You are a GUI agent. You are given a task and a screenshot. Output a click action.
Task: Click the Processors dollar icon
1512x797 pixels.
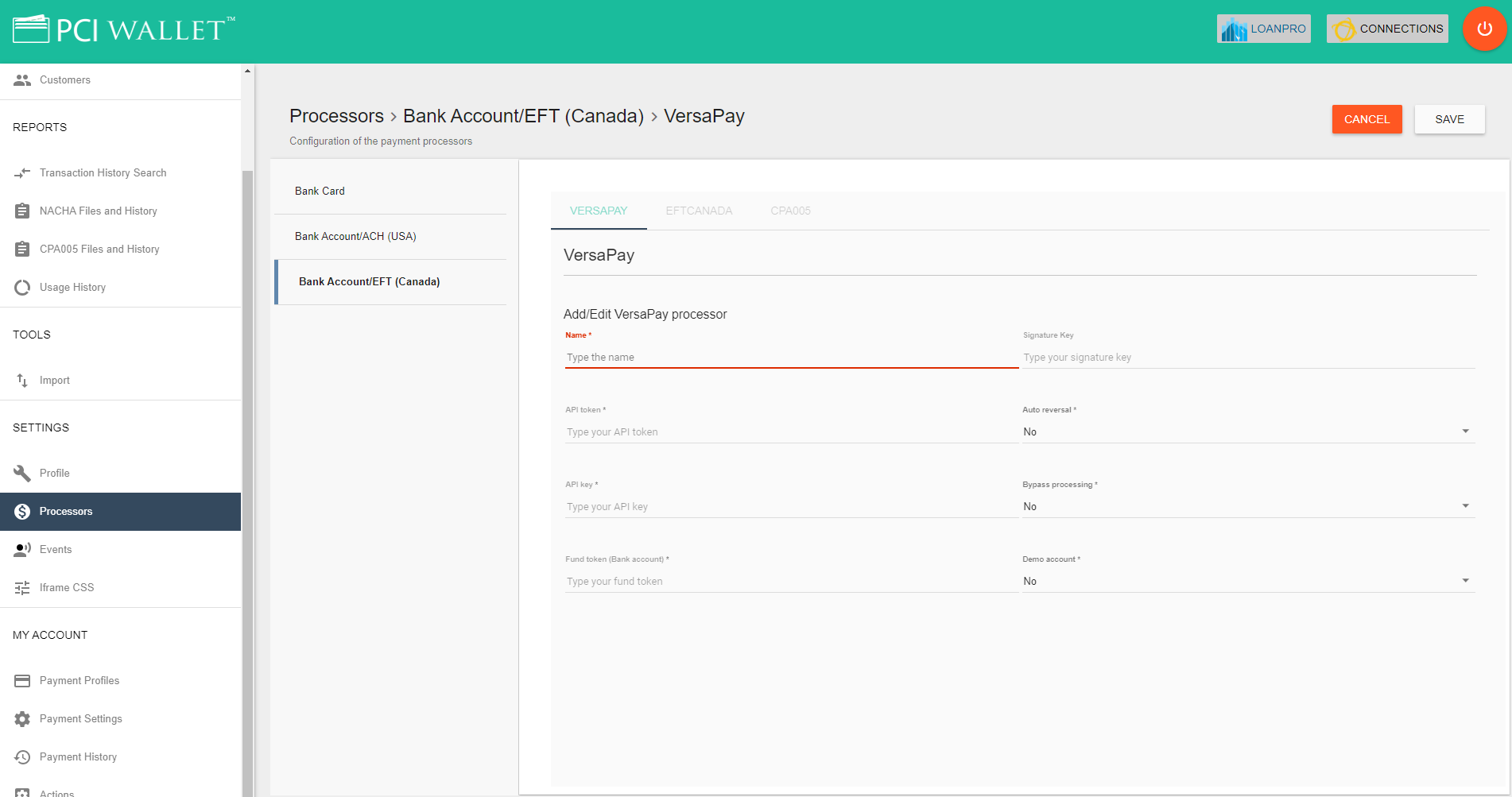22,511
